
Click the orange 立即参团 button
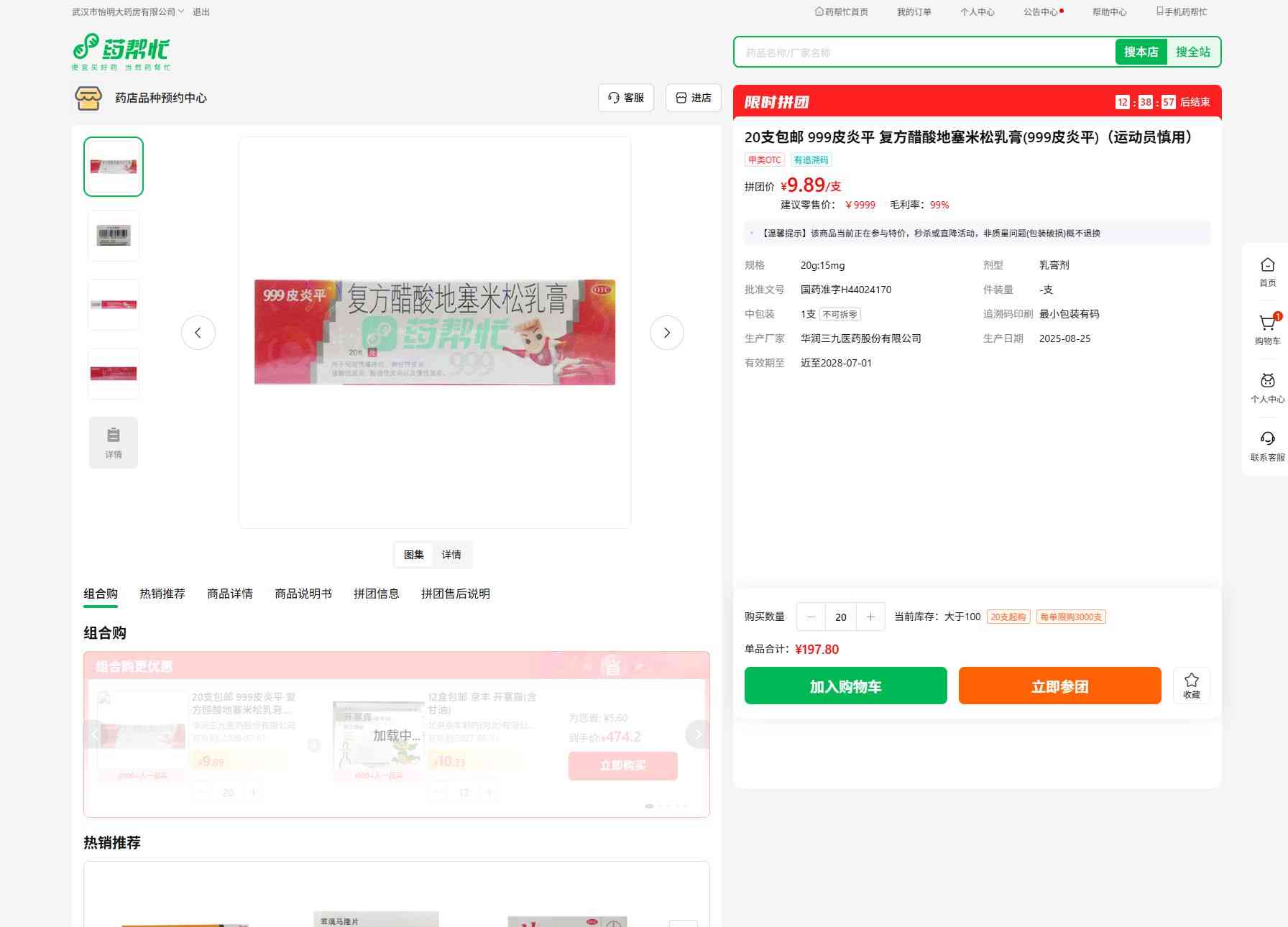point(1059,686)
